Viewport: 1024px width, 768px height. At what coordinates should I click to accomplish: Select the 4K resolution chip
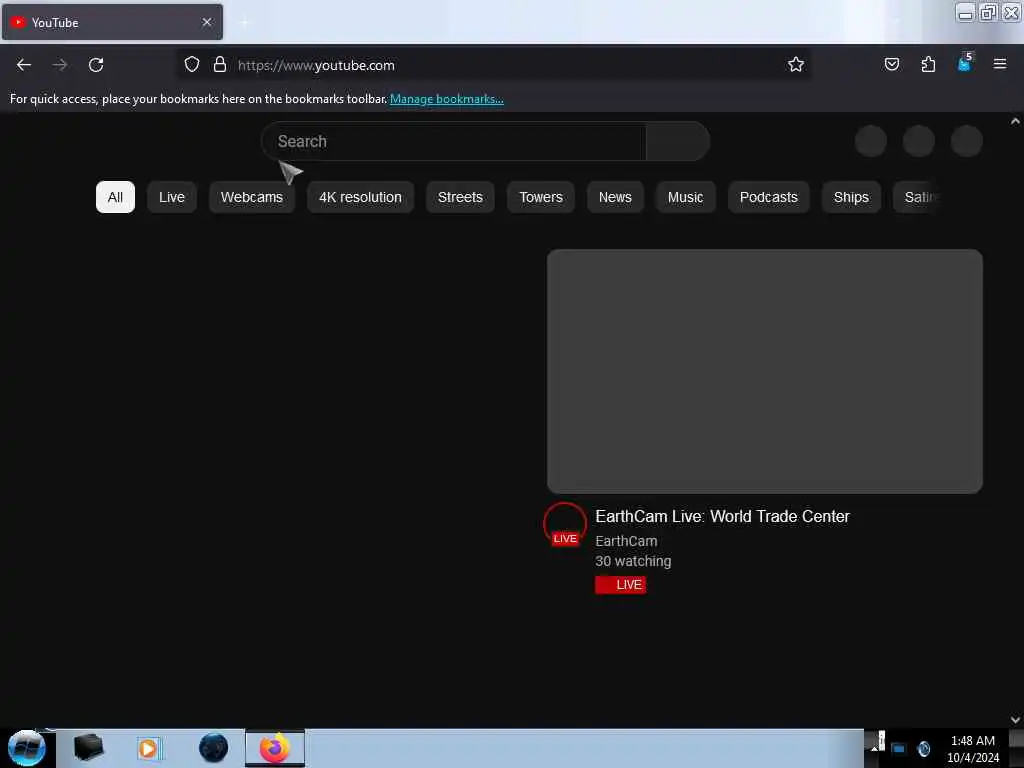(360, 197)
